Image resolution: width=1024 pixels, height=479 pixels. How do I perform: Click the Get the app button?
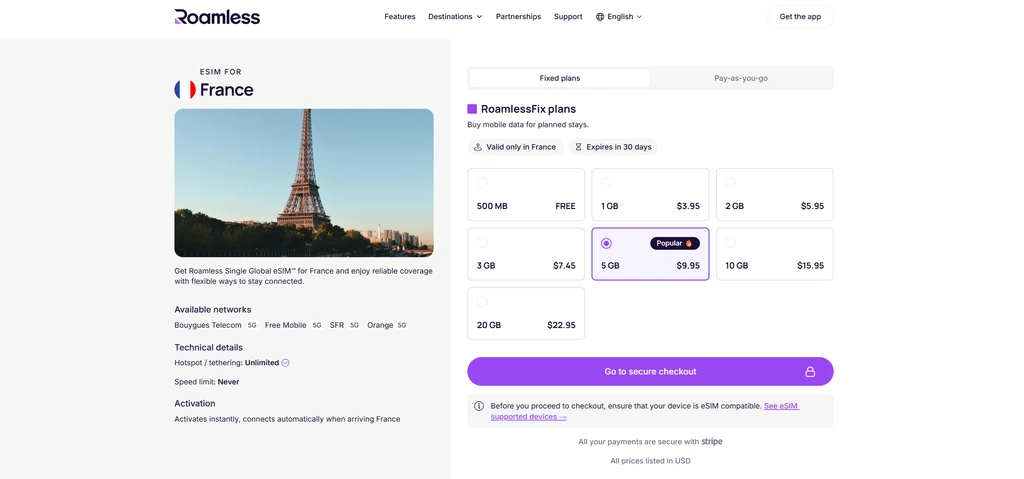800,16
